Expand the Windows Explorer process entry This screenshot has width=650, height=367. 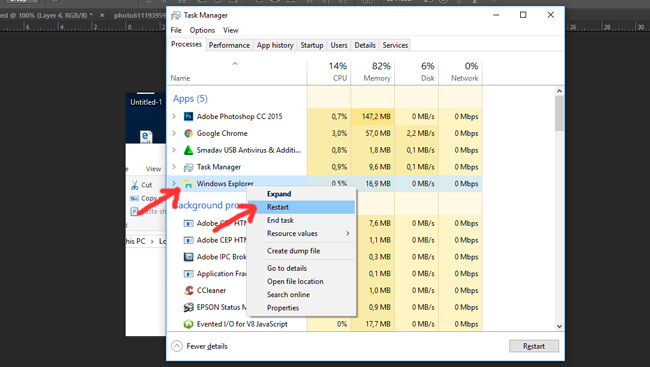(x=174, y=183)
